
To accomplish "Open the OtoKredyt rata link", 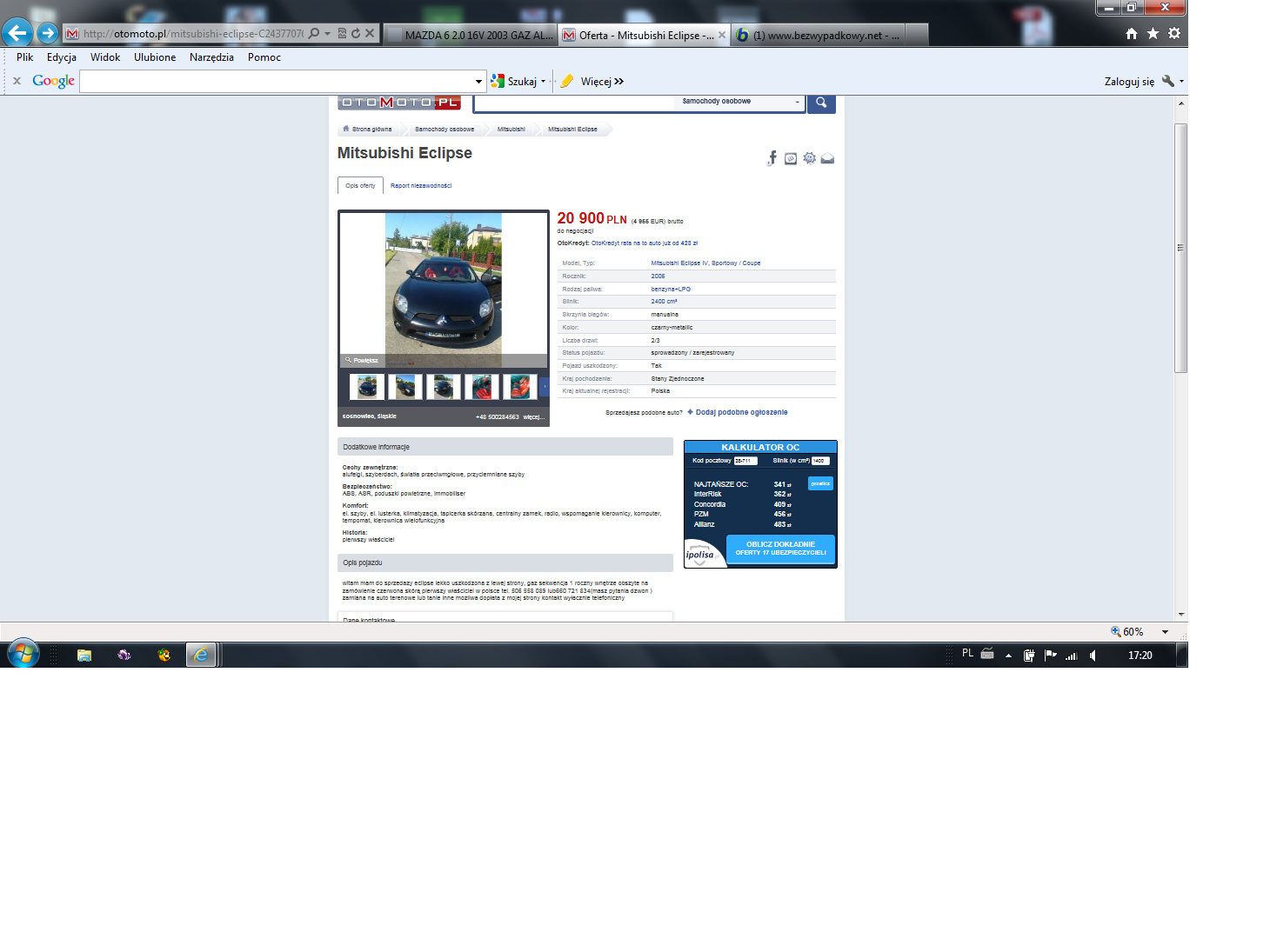I will (645, 243).
